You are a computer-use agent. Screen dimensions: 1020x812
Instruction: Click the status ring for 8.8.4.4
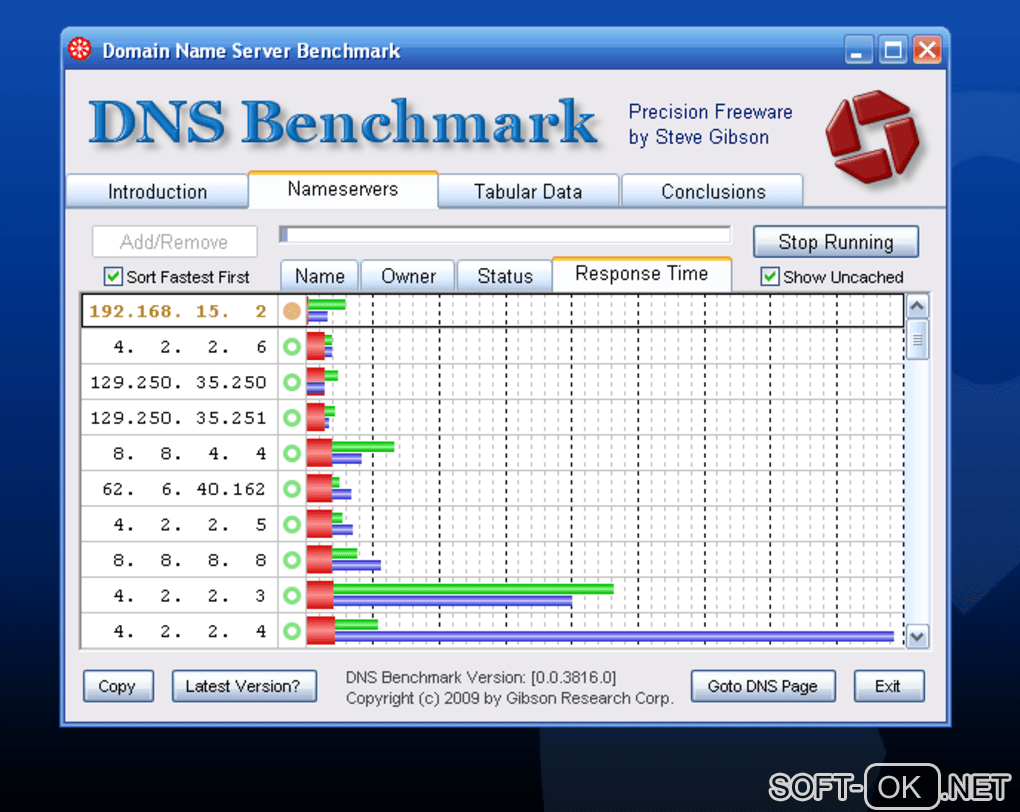[x=292, y=453]
